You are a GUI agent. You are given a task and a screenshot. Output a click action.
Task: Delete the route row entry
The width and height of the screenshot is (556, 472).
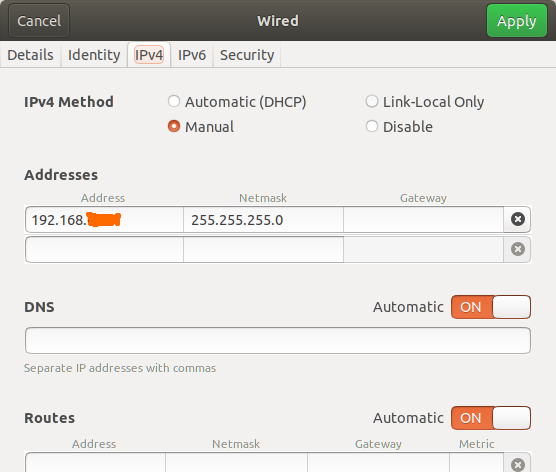pos(517,464)
